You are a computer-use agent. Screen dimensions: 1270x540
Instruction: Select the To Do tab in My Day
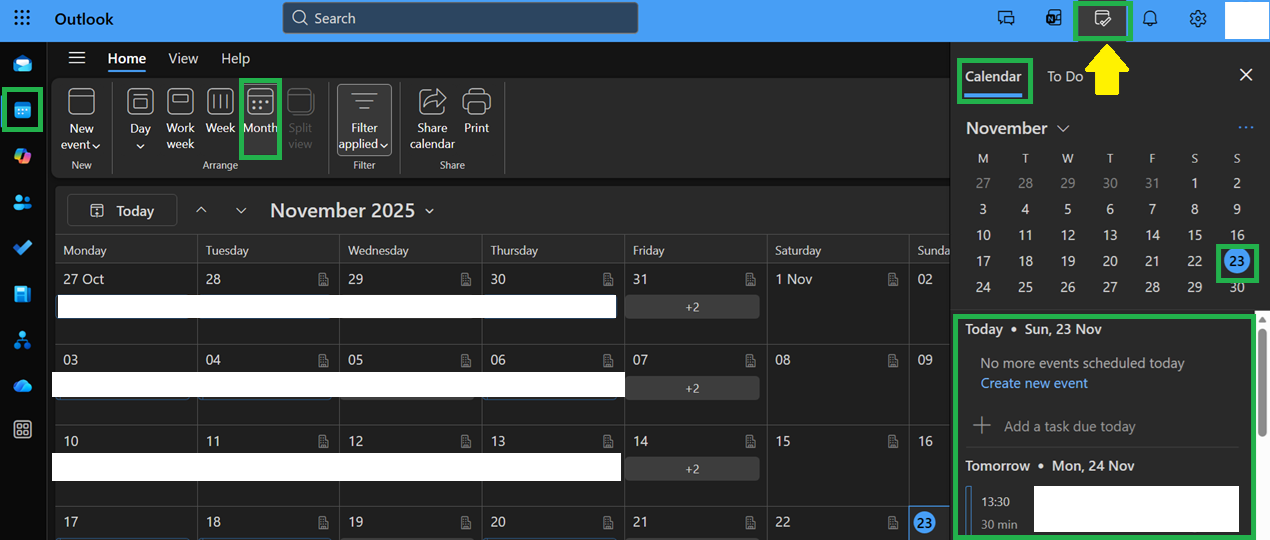pos(1065,76)
